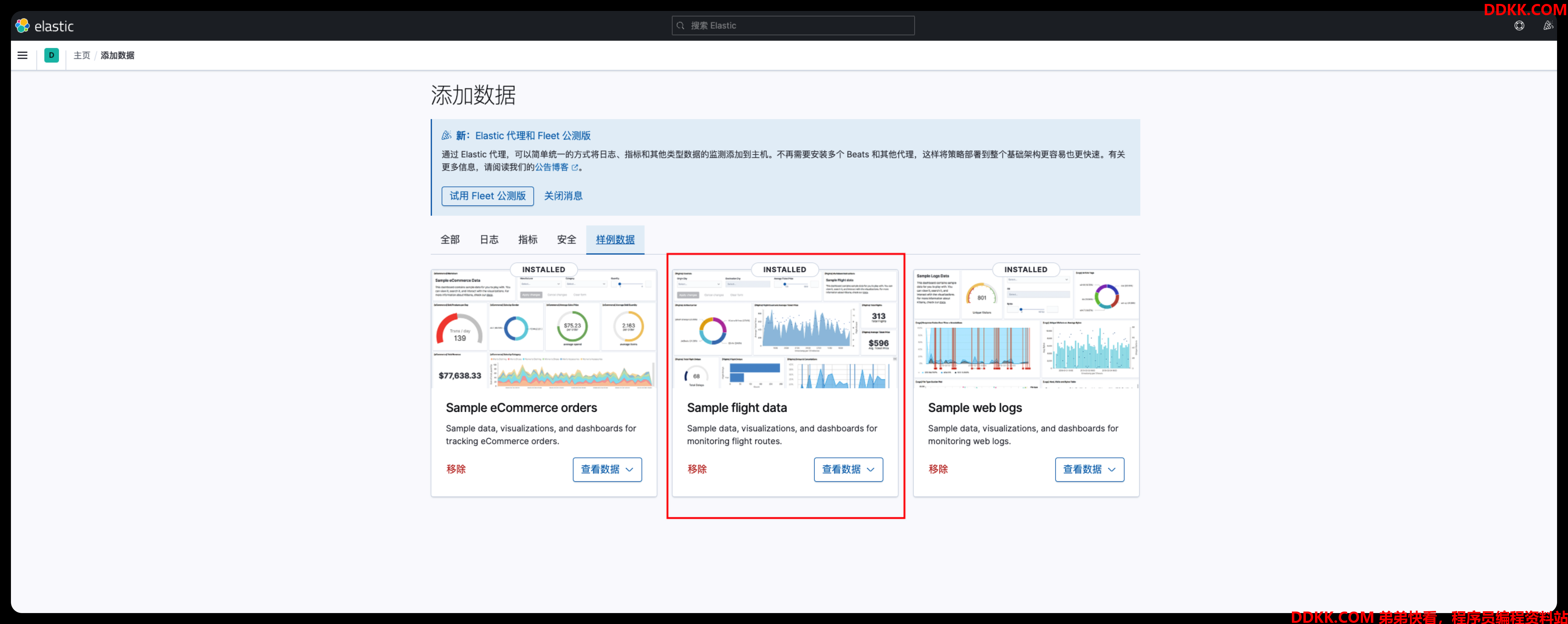This screenshot has height=624, width=1568.
Task: Click INSTALLED badge on flight data card
Action: [x=785, y=270]
